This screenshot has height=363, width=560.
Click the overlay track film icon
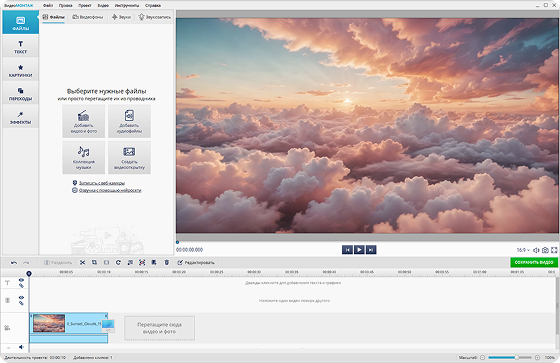(x=8, y=300)
